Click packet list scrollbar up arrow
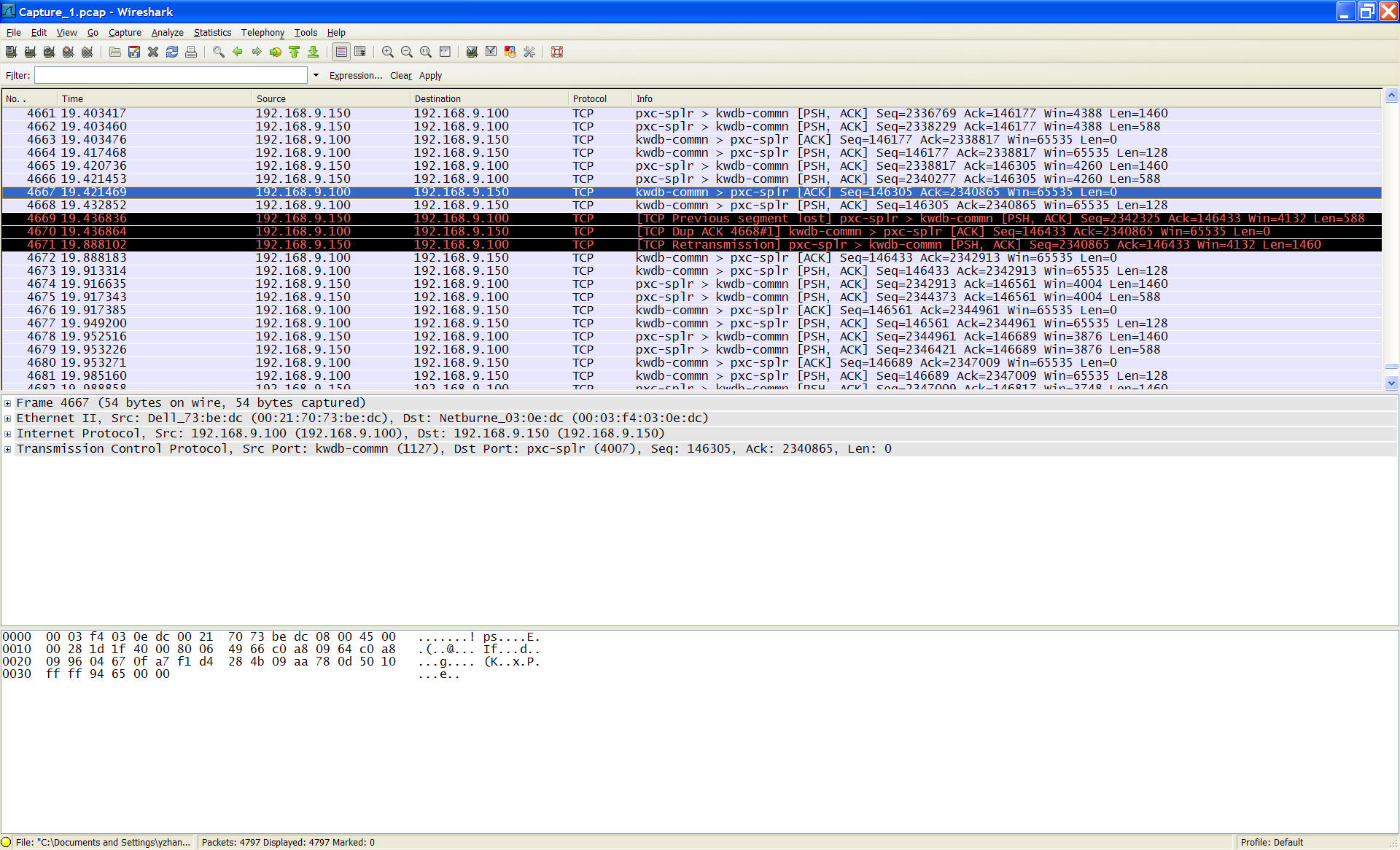Screen dimensions: 1400x850 (1391, 95)
